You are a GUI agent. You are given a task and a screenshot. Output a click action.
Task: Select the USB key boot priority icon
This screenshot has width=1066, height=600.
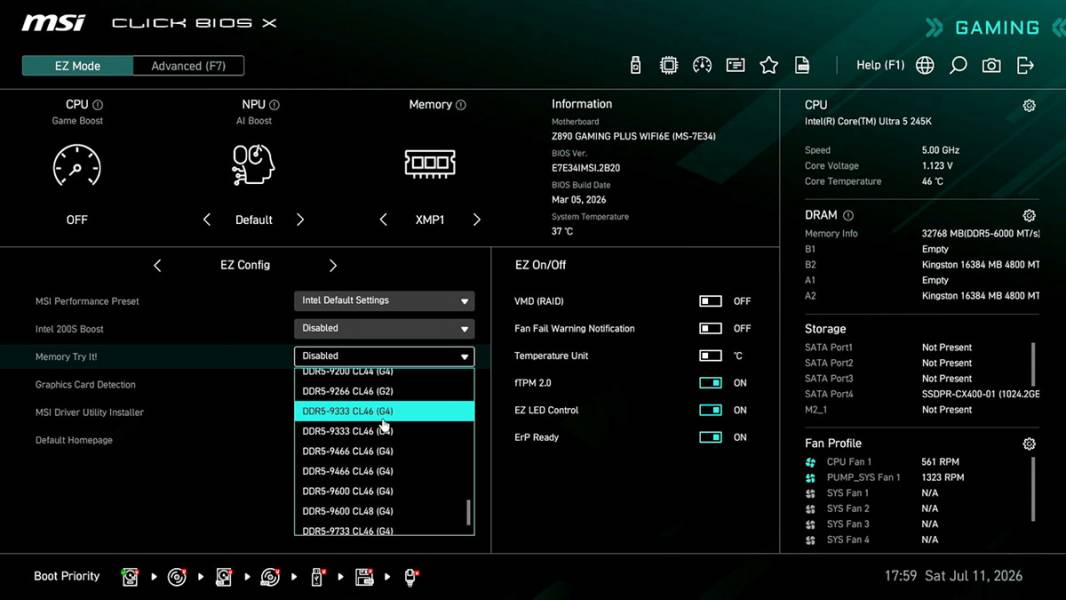coord(317,577)
